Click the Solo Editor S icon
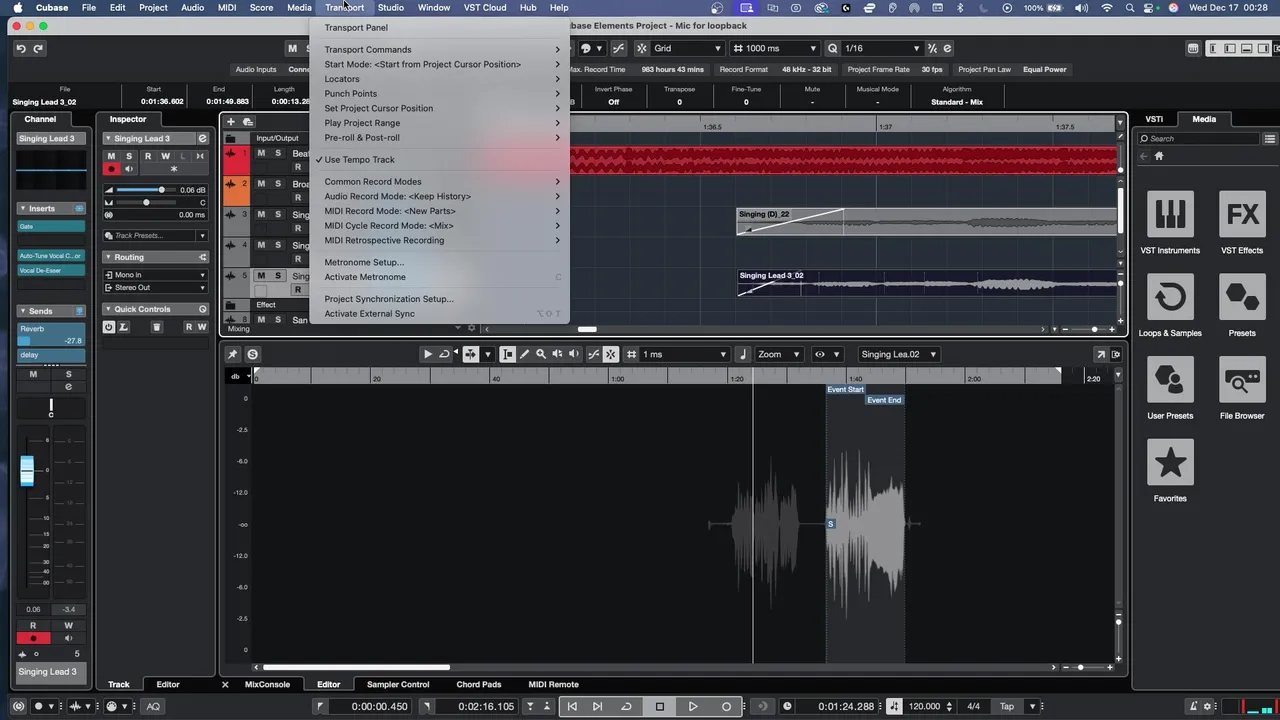 252,354
